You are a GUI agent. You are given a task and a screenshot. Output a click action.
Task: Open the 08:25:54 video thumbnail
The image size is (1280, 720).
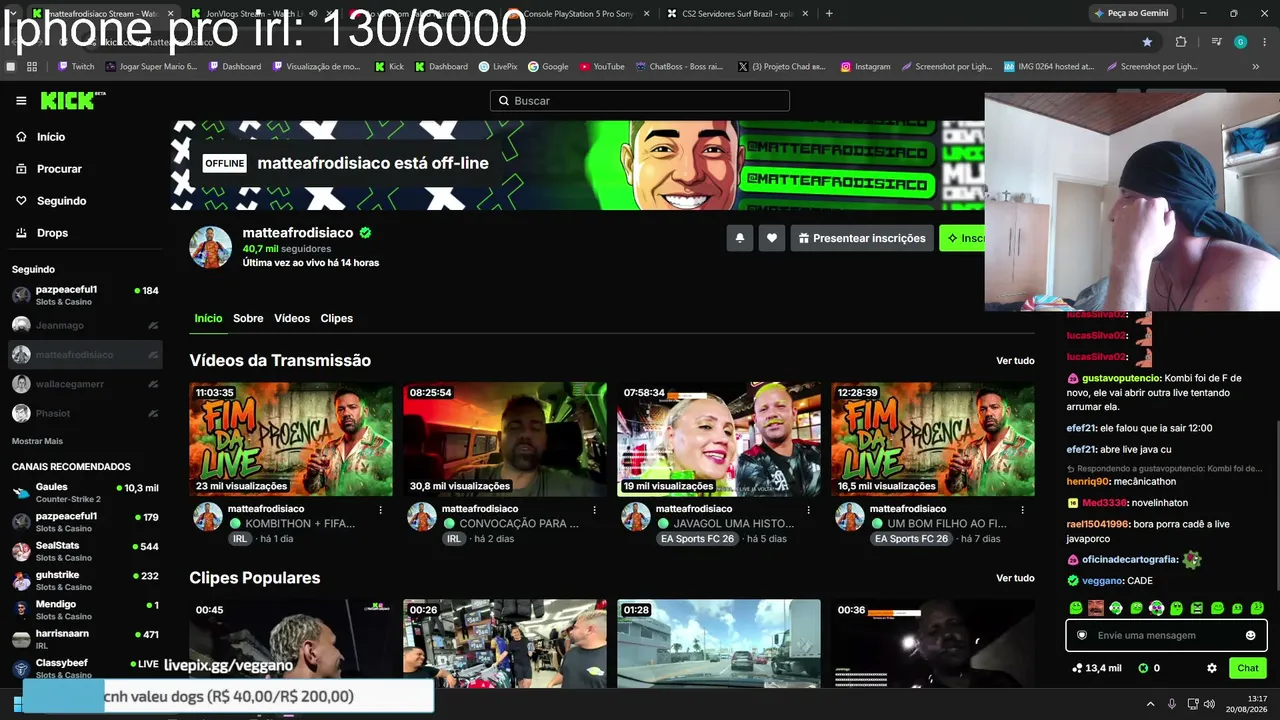[x=505, y=439]
